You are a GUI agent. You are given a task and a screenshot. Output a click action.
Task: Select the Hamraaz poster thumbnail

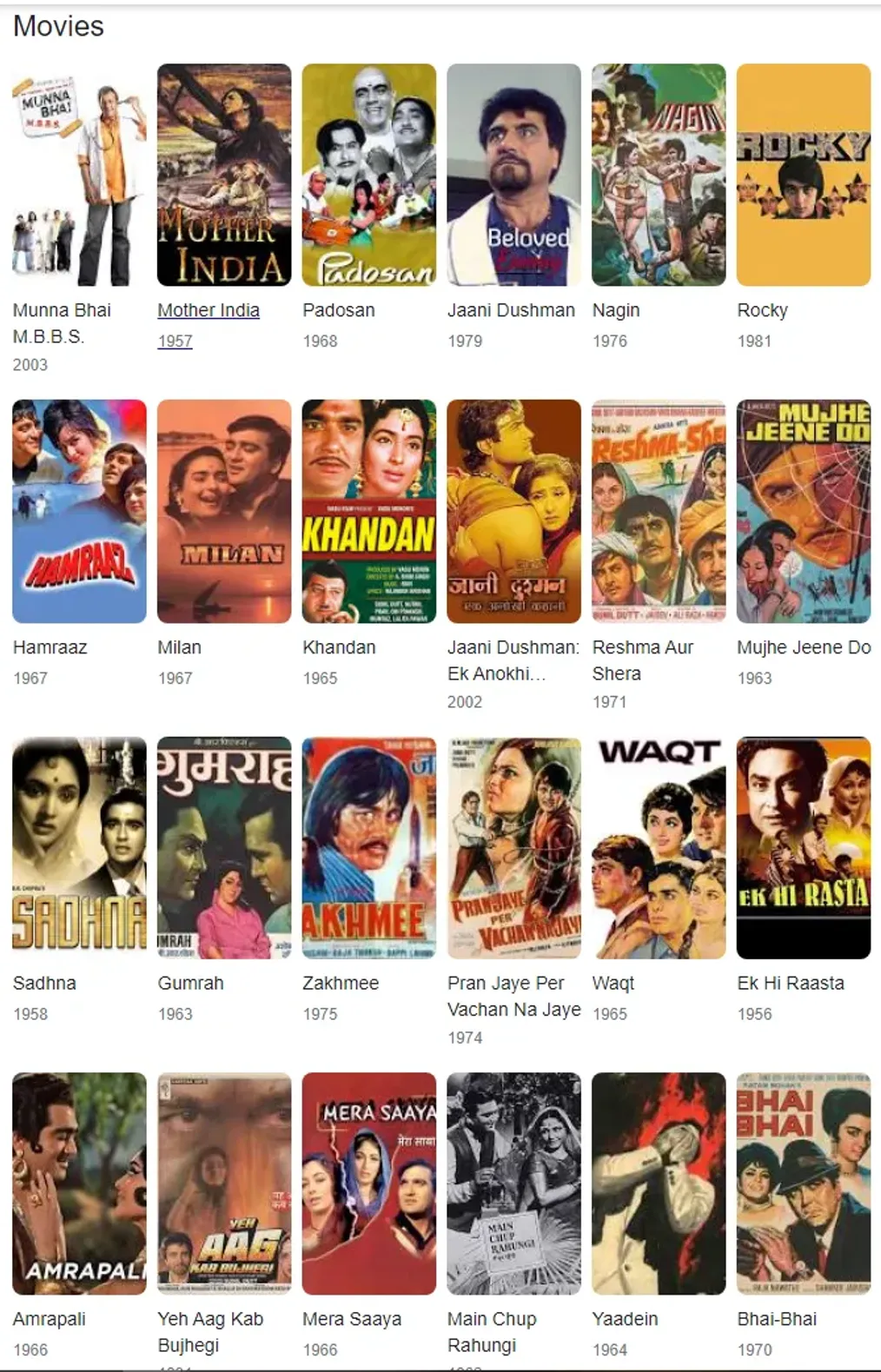79,511
